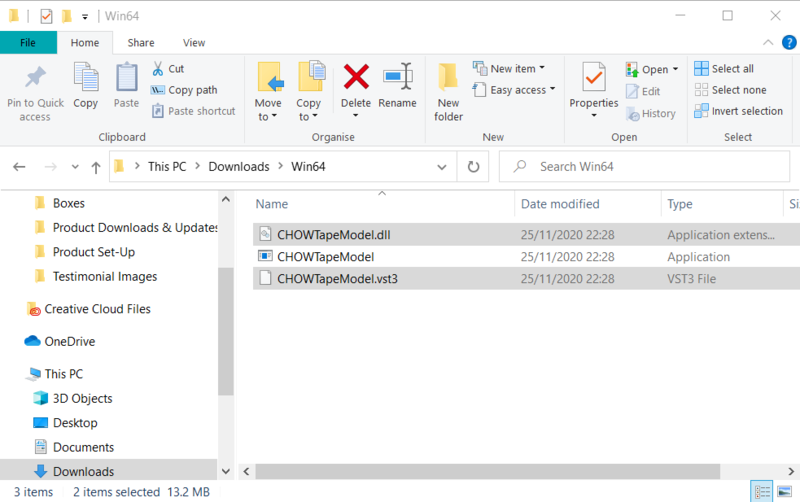
Task: Click horizontal scrollbar left arrow
Action: [x=246, y=471]
